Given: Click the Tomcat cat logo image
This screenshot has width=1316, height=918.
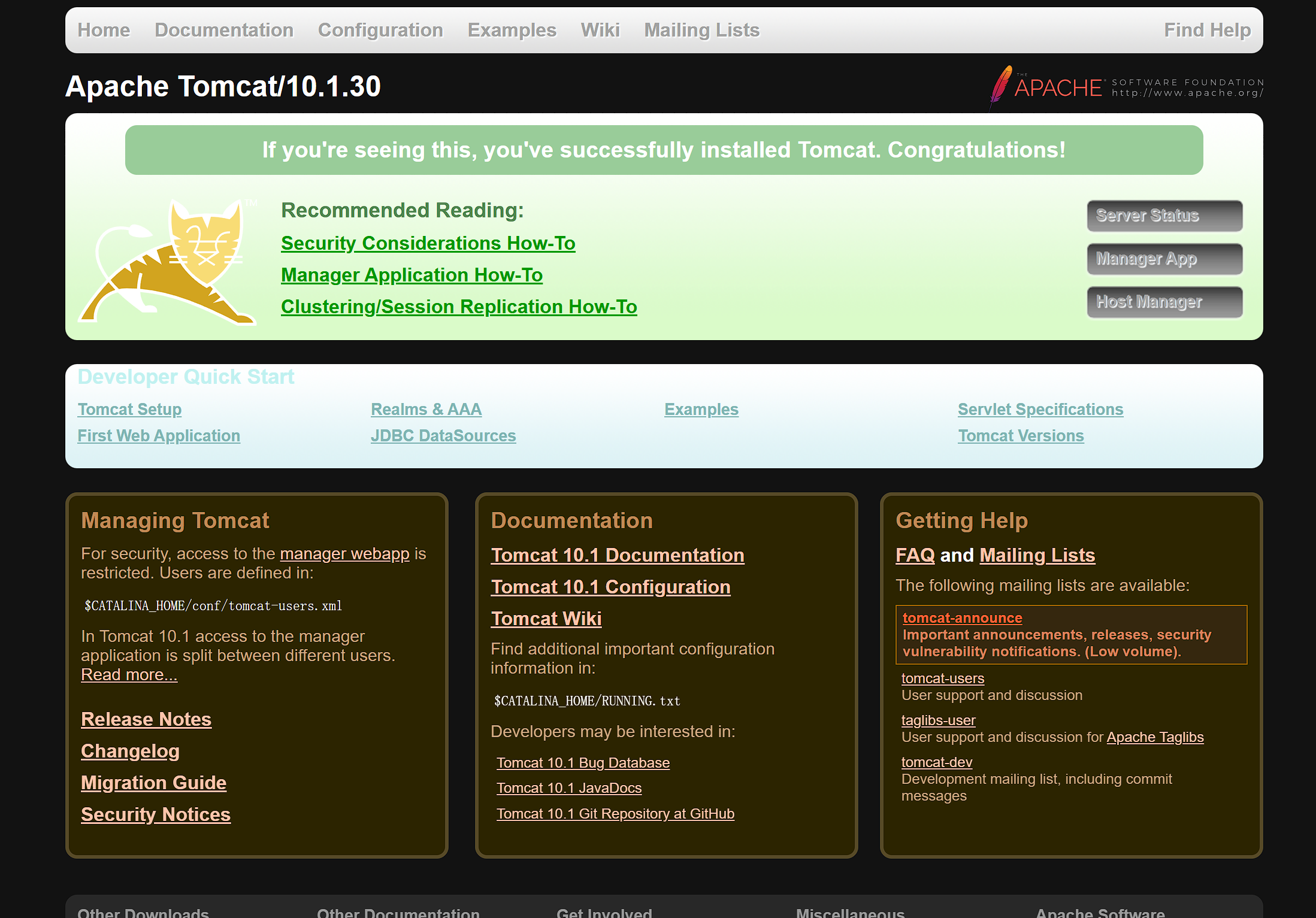Looking at the screenshot, I should [171, 260].
